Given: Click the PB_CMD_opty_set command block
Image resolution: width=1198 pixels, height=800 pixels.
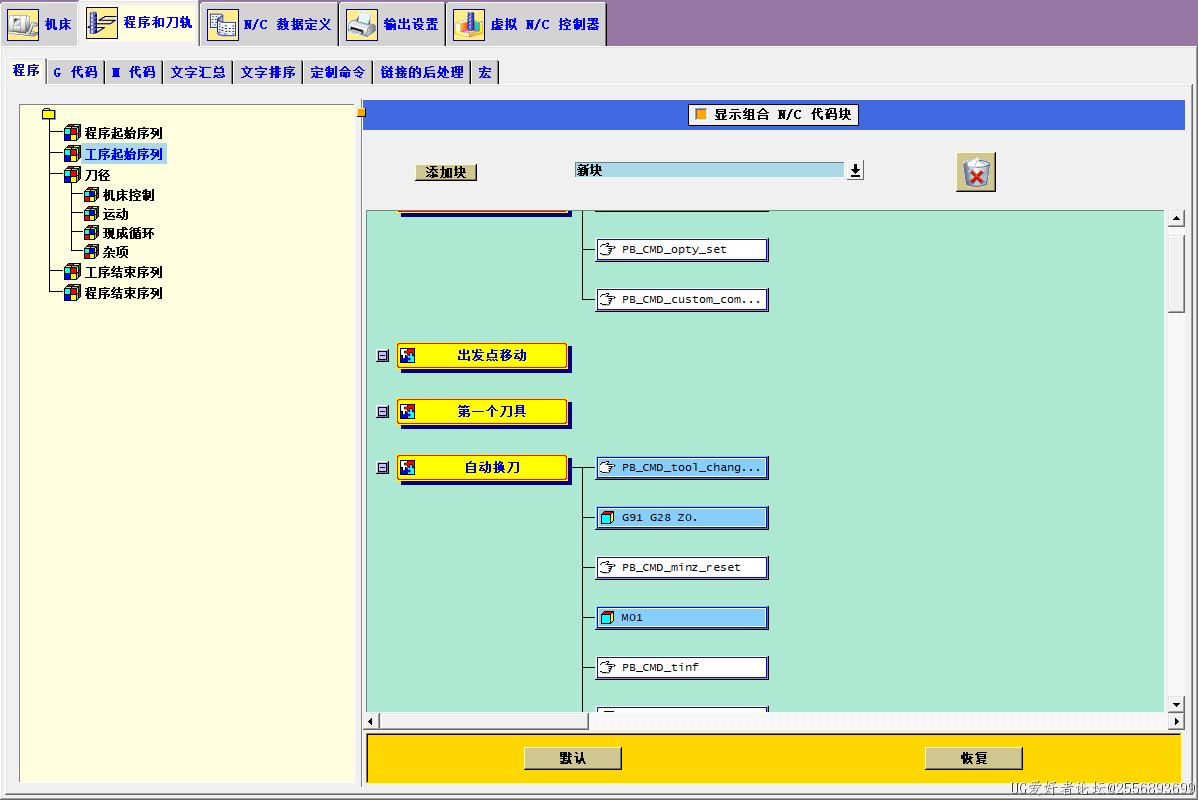Looking at the screenshot, I should [x=682, y=250].
